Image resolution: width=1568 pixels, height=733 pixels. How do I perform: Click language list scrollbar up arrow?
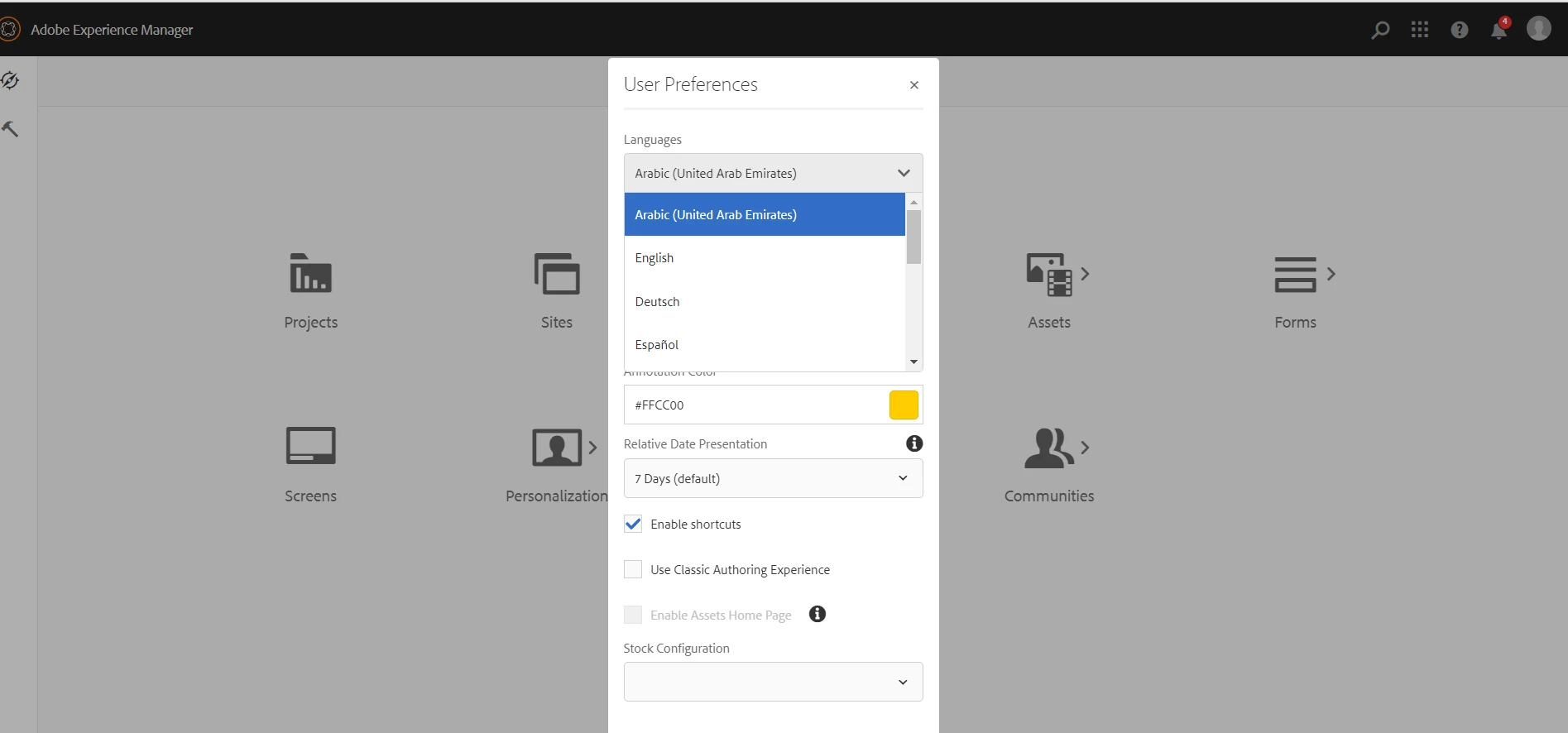913,202
